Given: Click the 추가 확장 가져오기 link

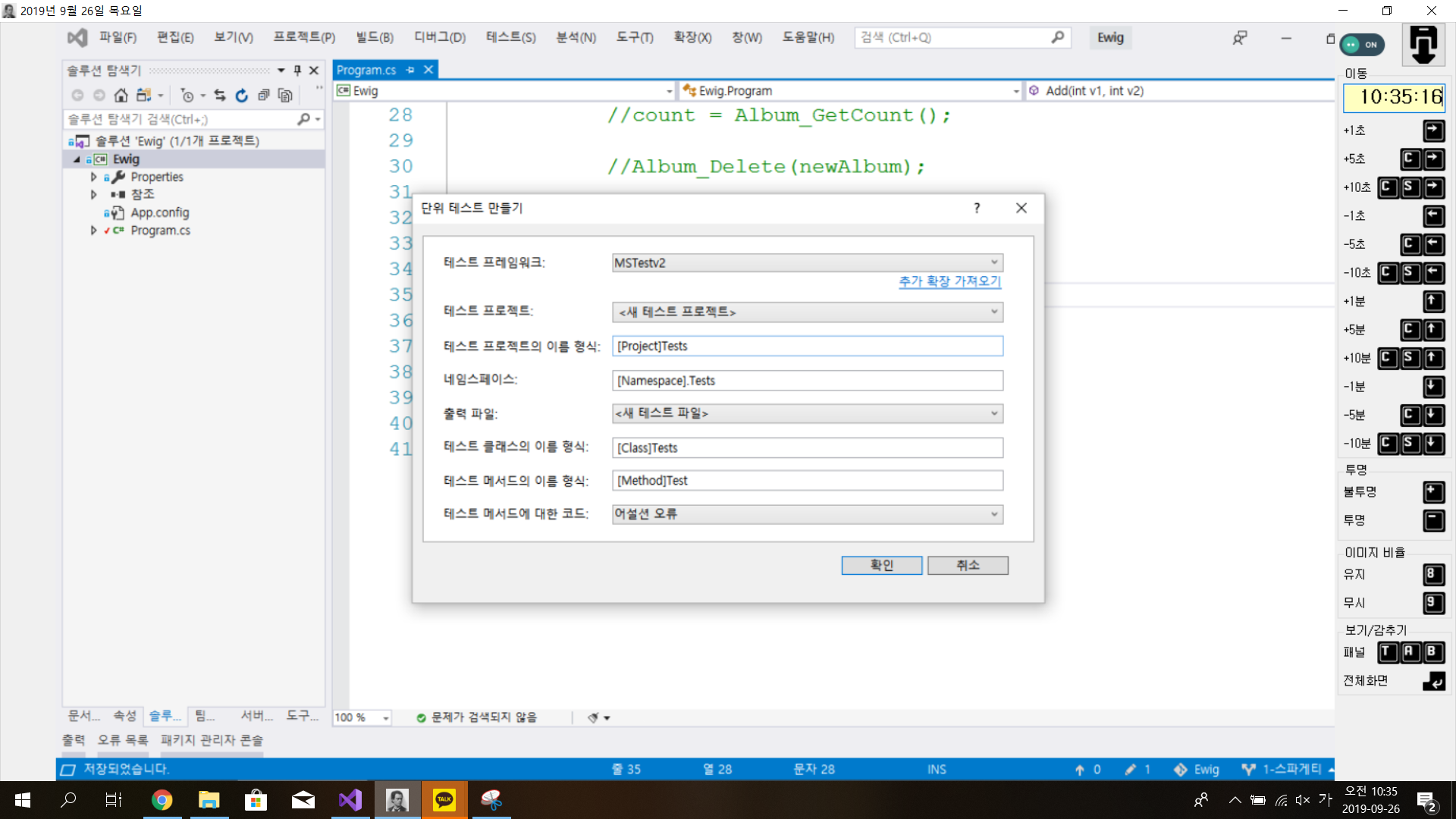Looking at the screenshot, I should pos(949,281).
